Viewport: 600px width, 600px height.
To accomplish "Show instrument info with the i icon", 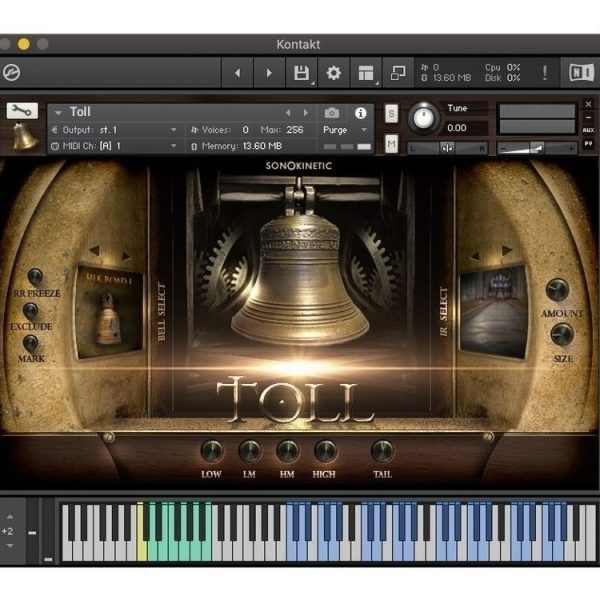I will tap(360, 113).
